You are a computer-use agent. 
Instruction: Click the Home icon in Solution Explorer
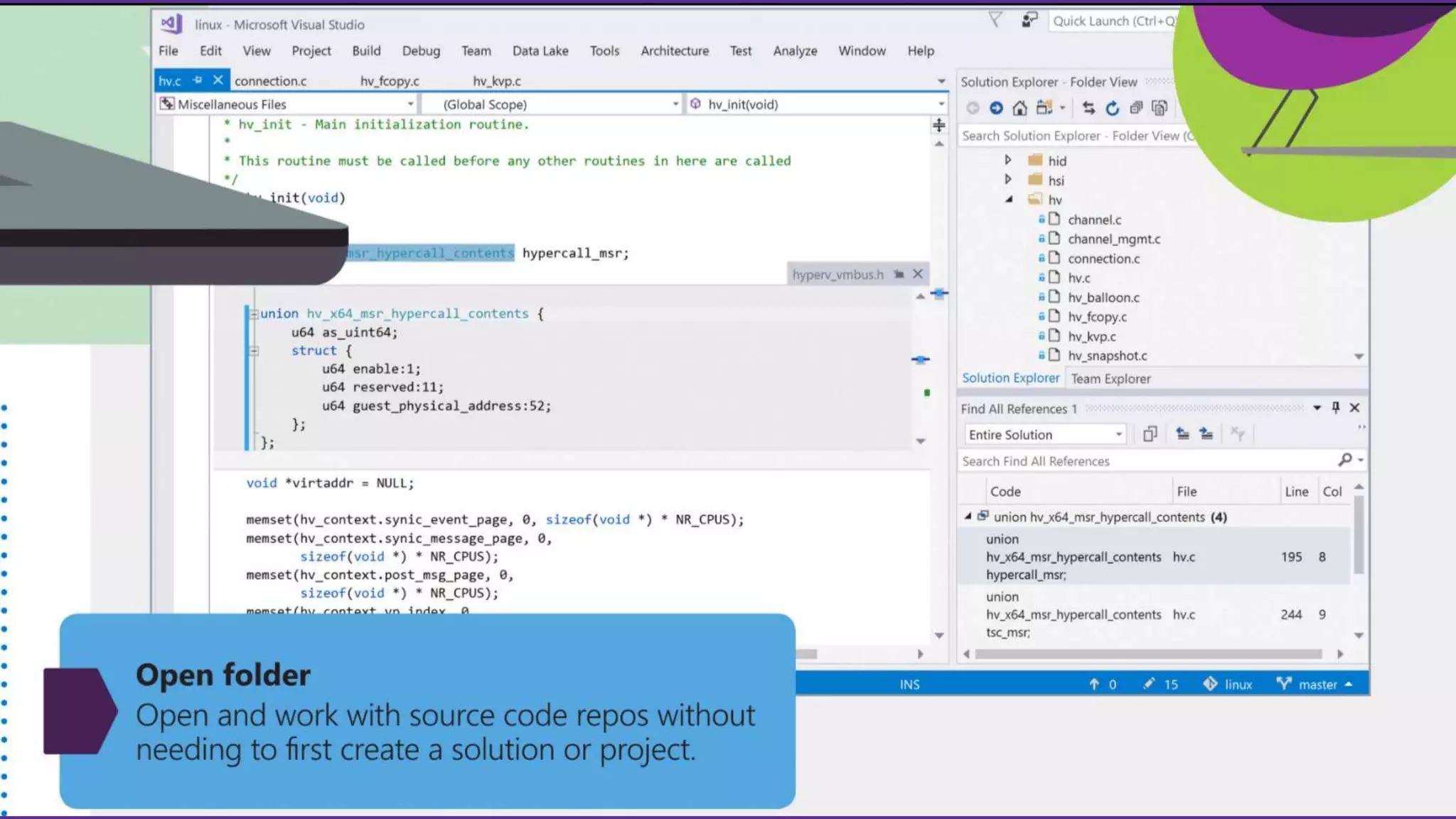tap(1019, 108)
